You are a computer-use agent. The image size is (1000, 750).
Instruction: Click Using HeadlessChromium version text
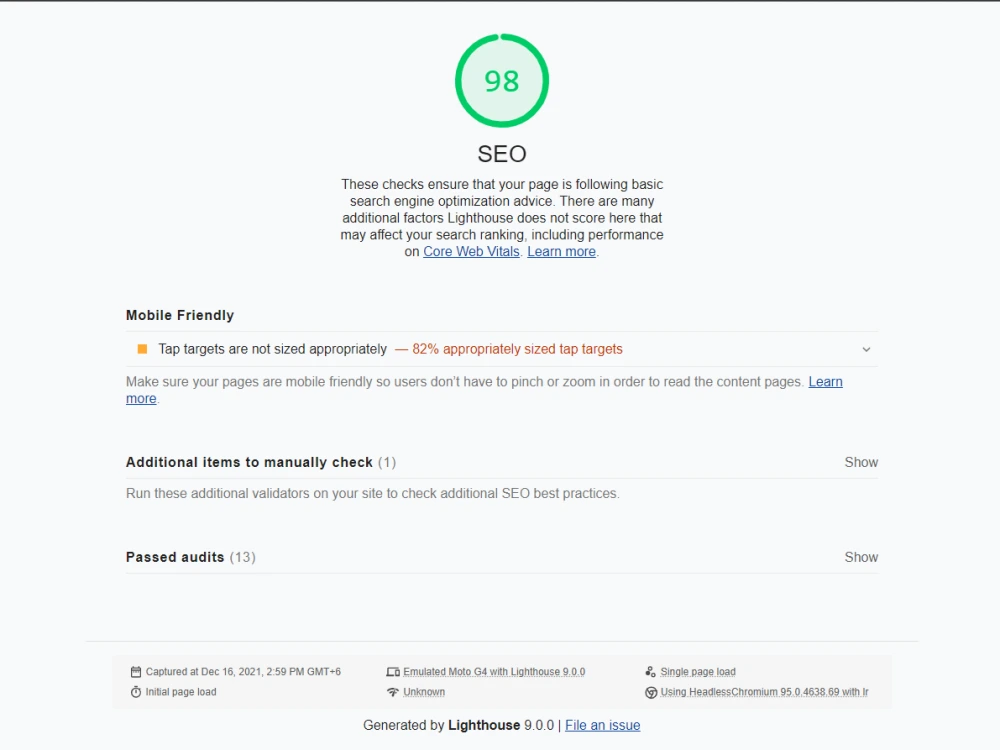[764, 692]
